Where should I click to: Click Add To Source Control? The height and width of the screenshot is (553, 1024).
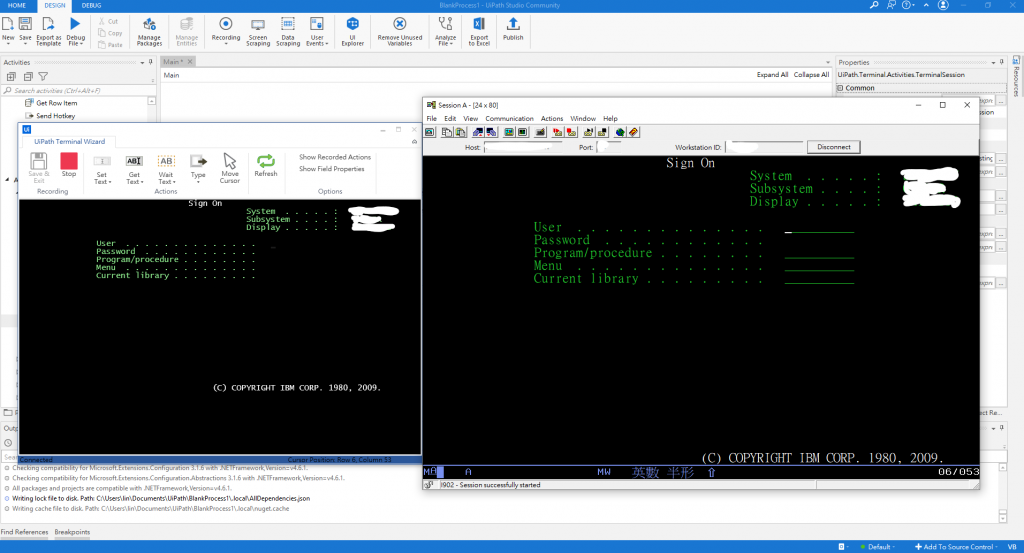[954, 547]
